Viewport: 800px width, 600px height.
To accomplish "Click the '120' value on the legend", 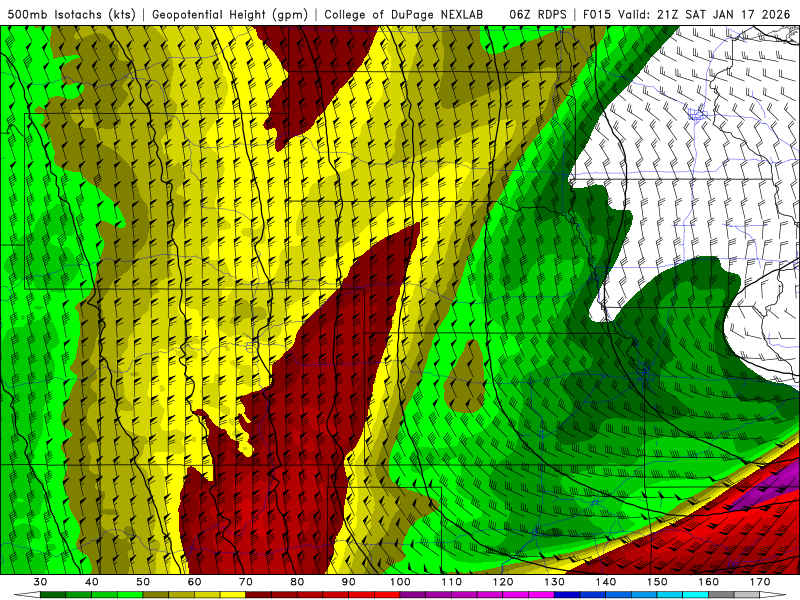I will pos(503,582).
